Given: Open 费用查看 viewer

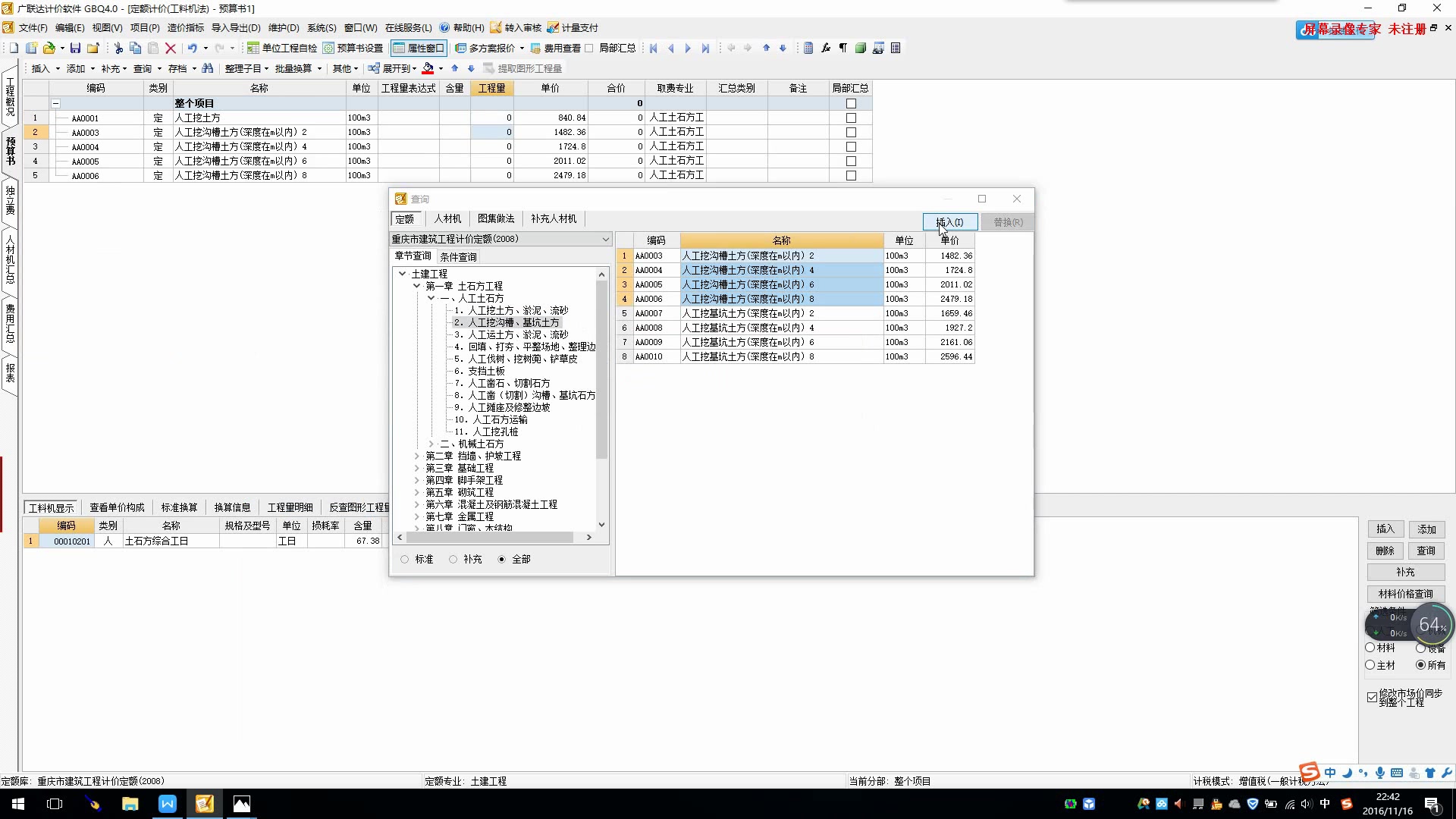Looking at the screenshot, I should click(555, 48).
